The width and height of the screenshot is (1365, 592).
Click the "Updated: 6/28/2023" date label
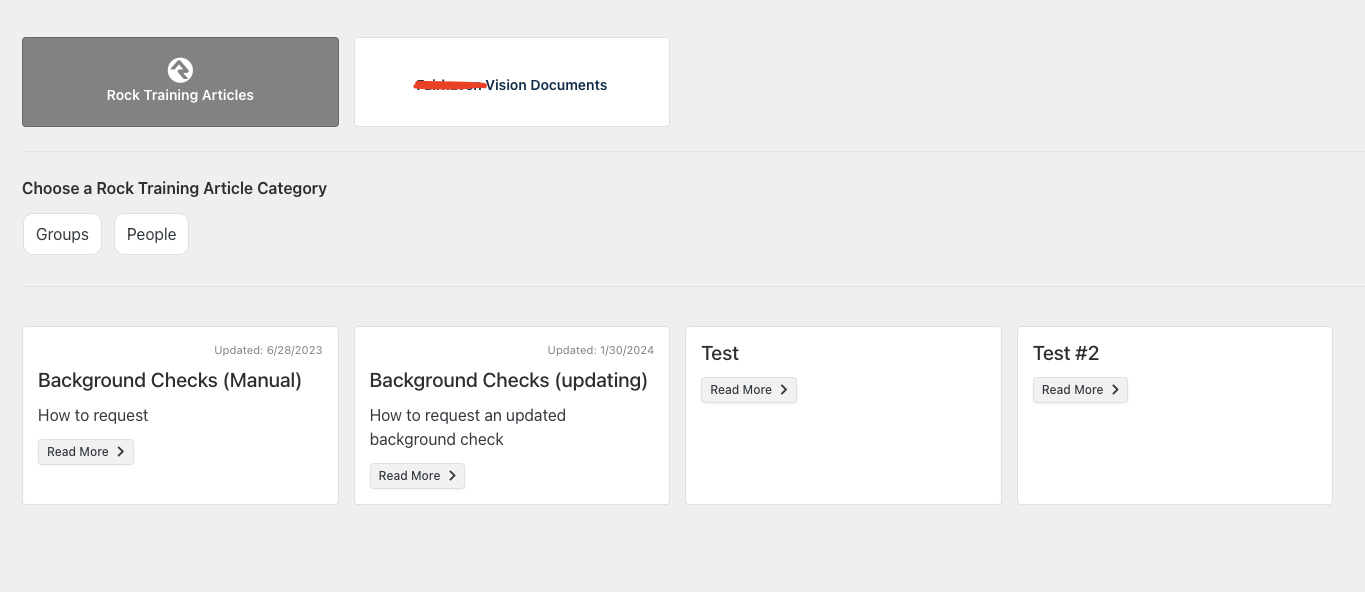(268, 350)
